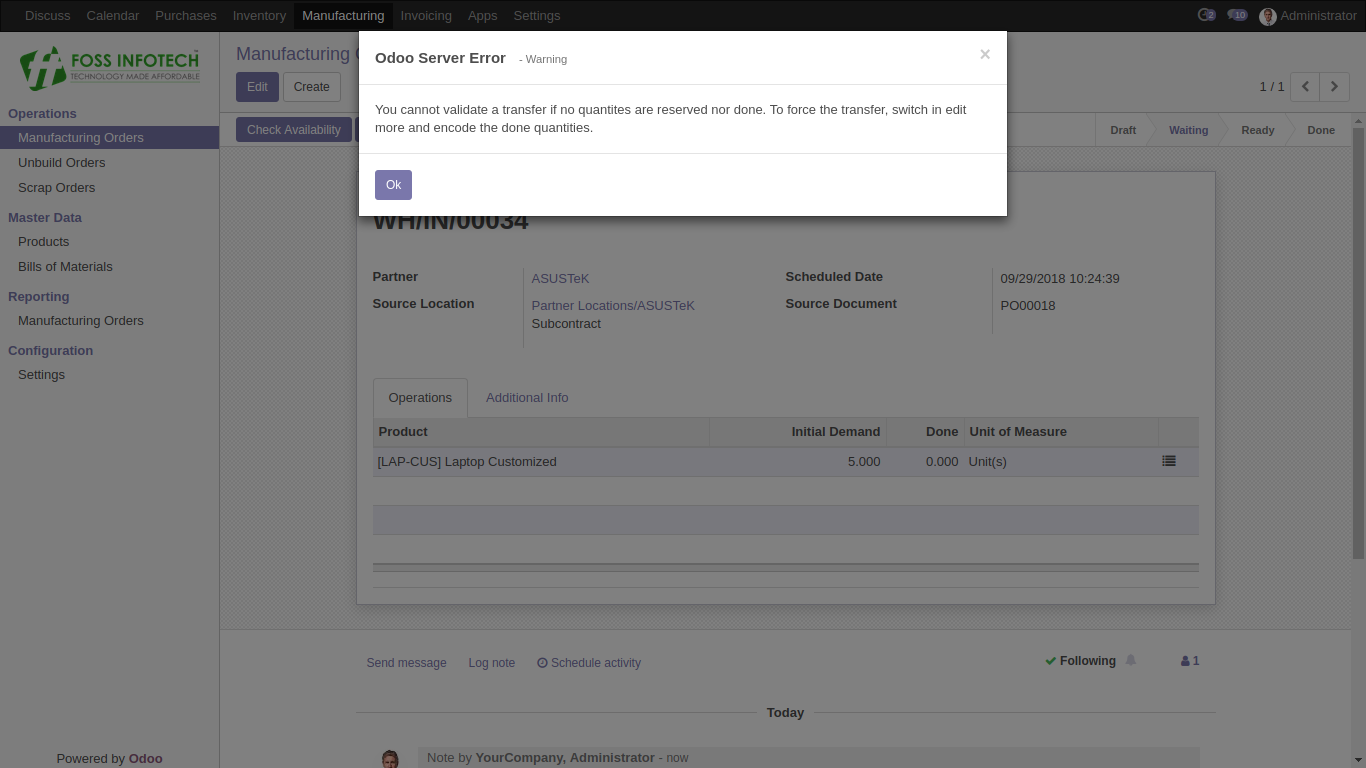Go to previous record arrow
Image resolution: width=1366 pixels, height=768 pixels.
click(x=1305, y=87)
